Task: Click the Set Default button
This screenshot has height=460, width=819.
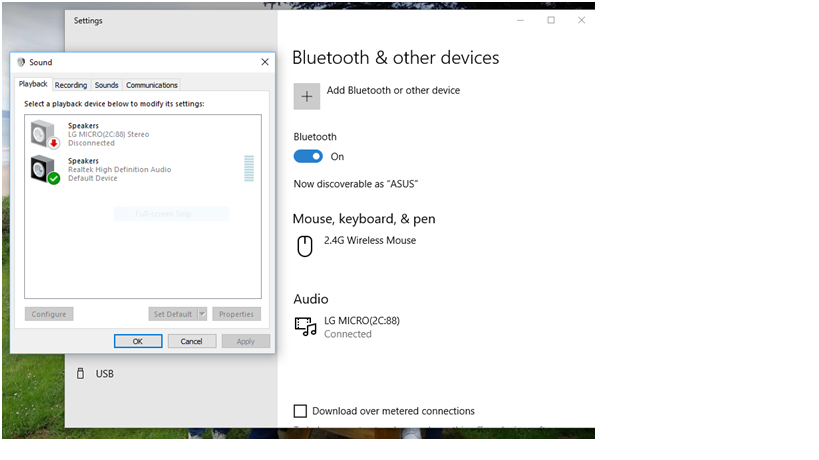Action: point(173,314)
